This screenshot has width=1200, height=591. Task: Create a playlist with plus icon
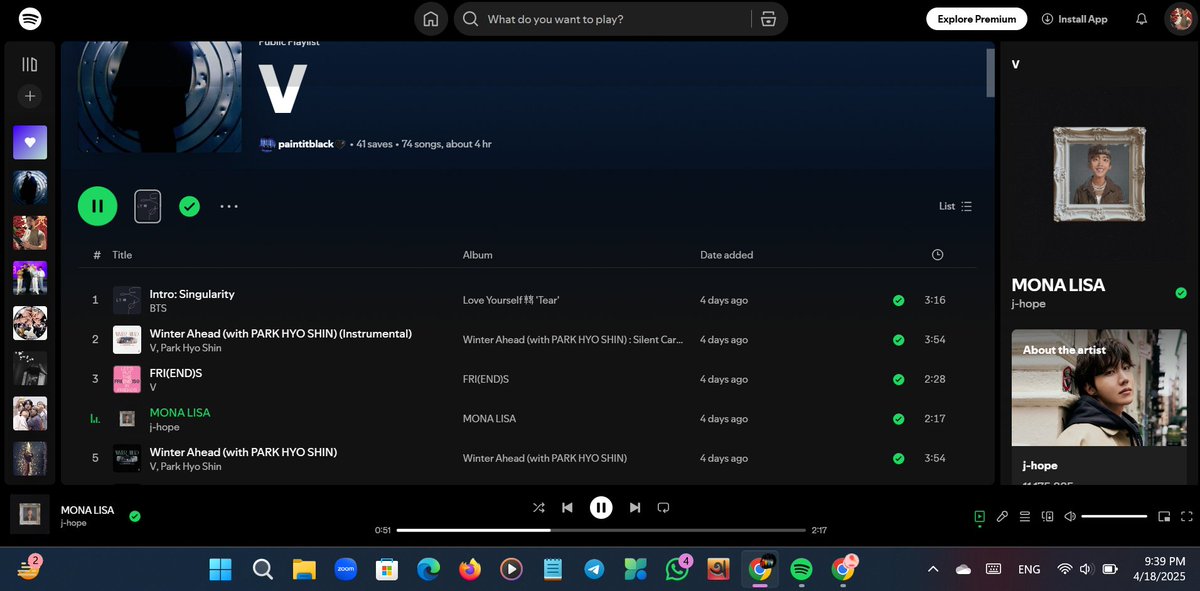[x=30, y=96]
